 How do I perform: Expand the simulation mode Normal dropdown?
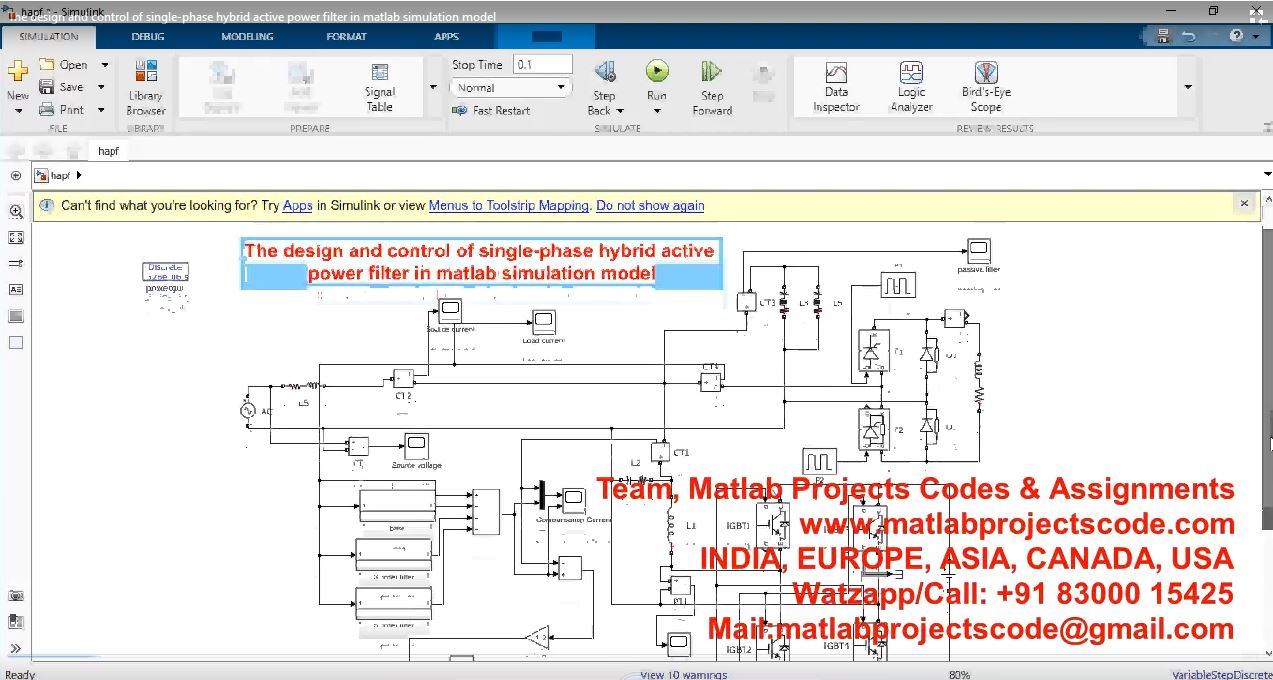tap(561, 88)
